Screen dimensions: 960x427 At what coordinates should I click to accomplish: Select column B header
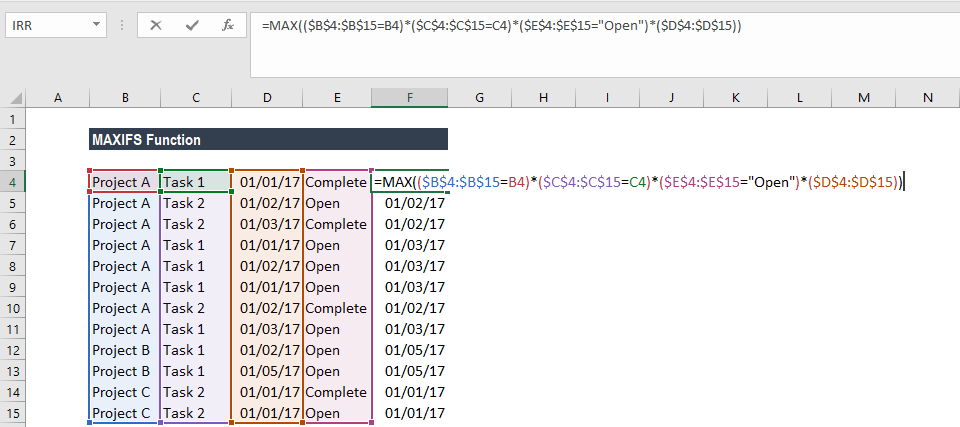click(124, 97)
